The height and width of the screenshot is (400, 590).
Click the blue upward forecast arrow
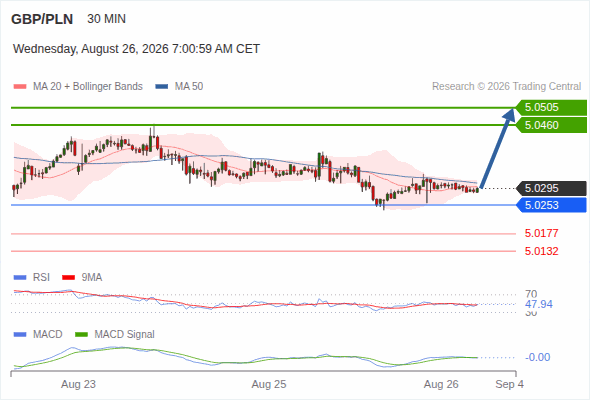[497, 148]
